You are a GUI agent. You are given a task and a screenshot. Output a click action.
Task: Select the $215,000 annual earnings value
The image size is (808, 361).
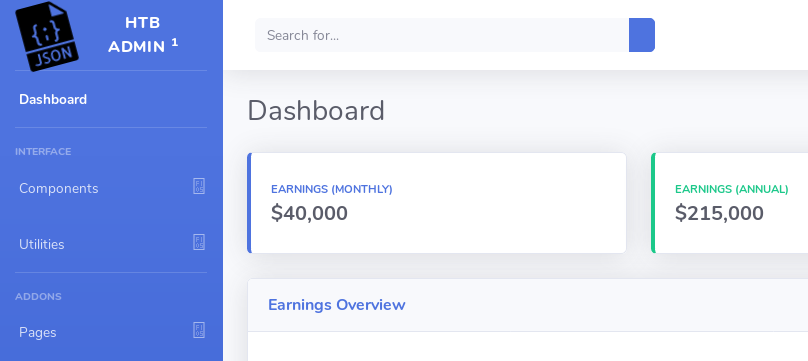point(719,213)
